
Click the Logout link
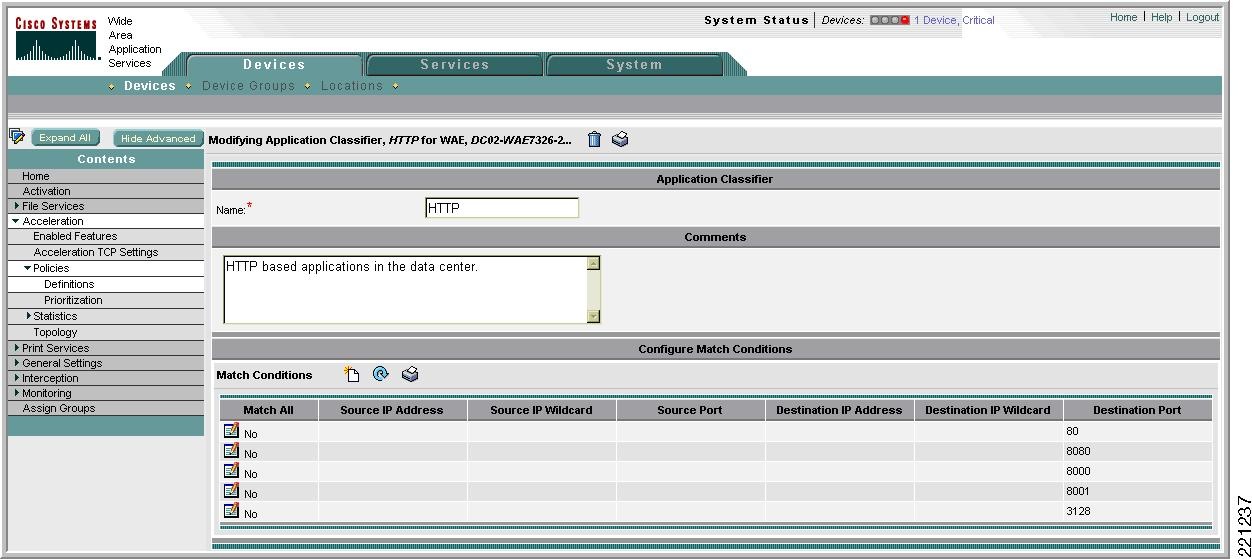point(1202,17)
